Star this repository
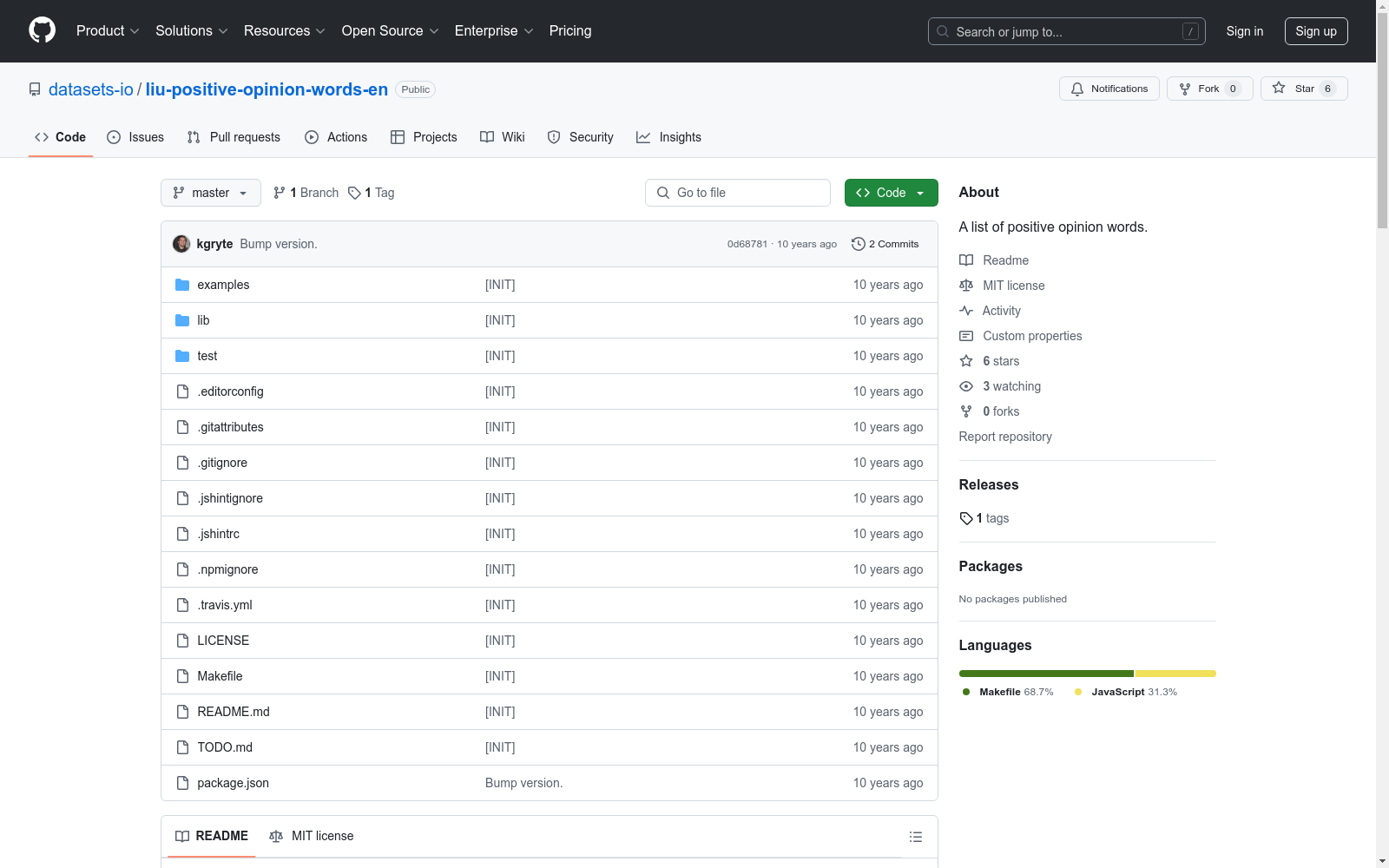The image size is (1389, 868). pyautogui.click(x=1304, y=89)
